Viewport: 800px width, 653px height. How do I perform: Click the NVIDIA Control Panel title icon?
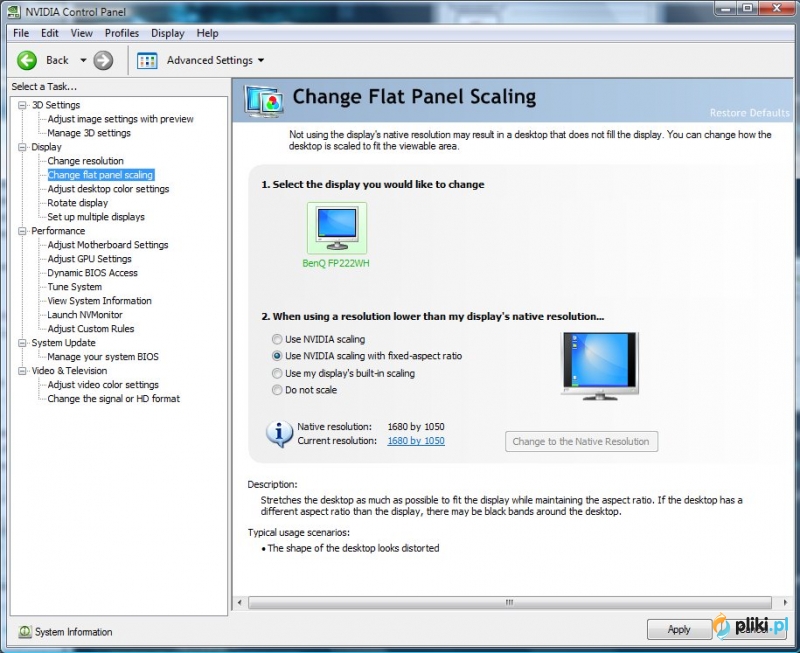[x=14, y=12]
